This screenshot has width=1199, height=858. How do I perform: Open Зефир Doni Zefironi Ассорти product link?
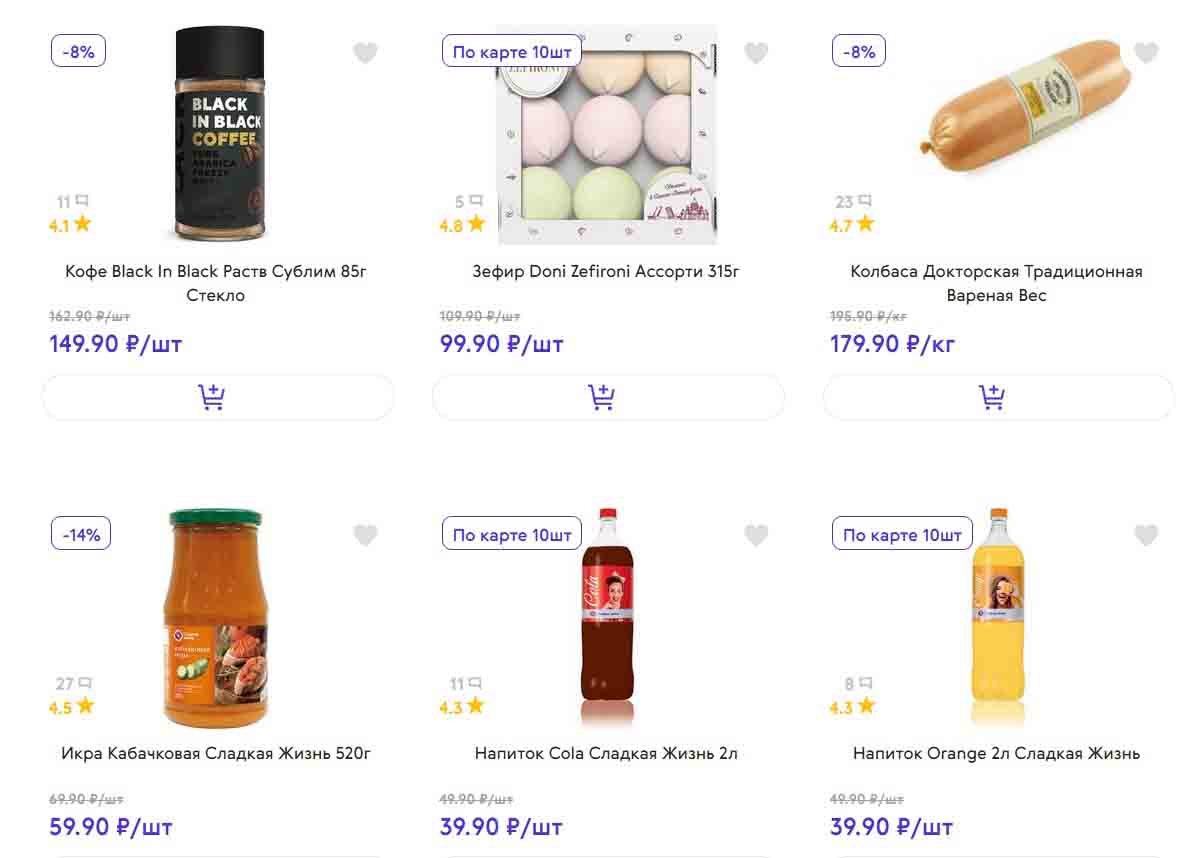(x=606, y=271)
